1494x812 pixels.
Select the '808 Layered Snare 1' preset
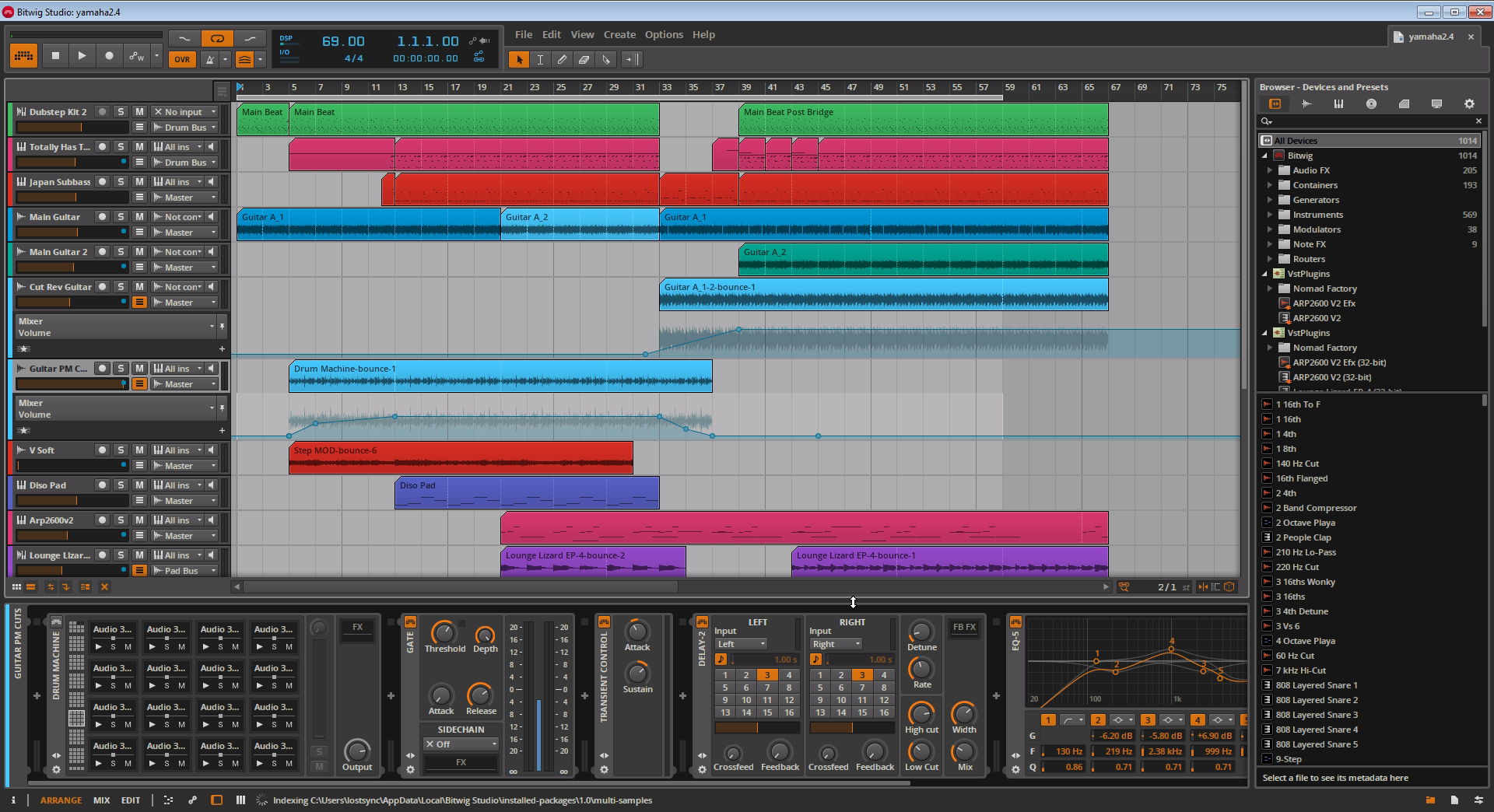pyautogui.click(x=1317, y=685)
